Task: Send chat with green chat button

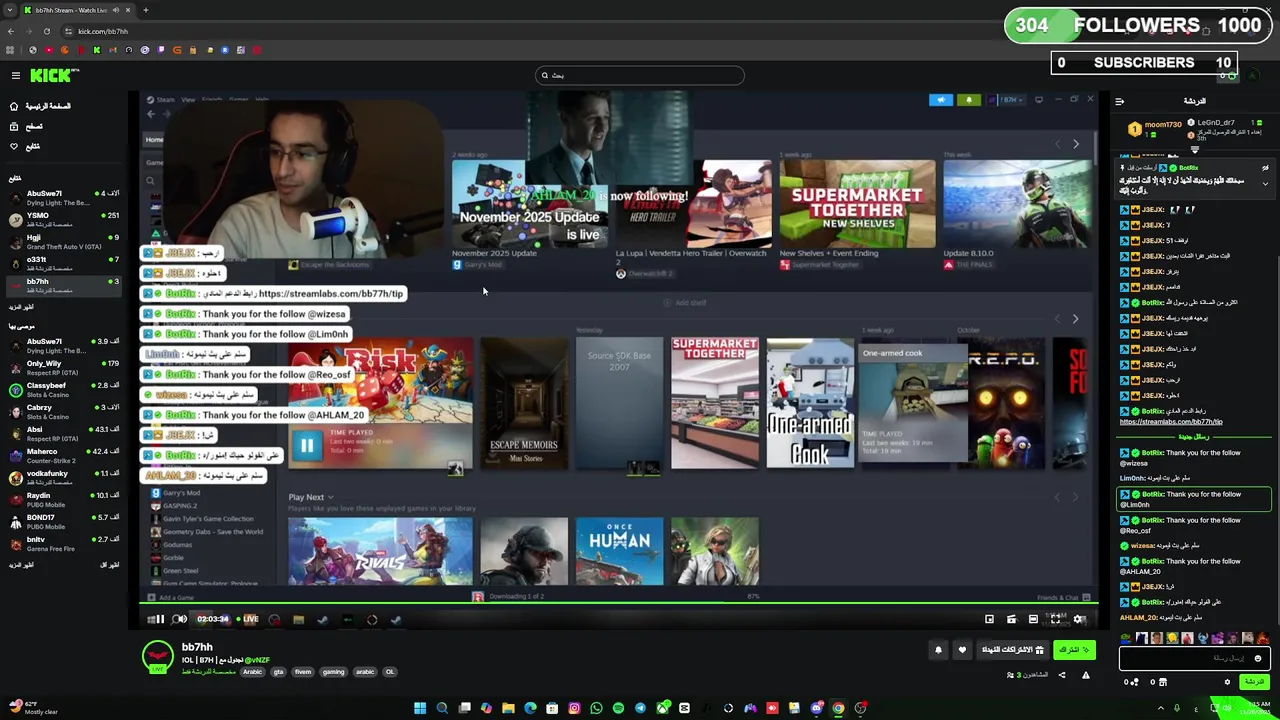Action: (1254, 682)
